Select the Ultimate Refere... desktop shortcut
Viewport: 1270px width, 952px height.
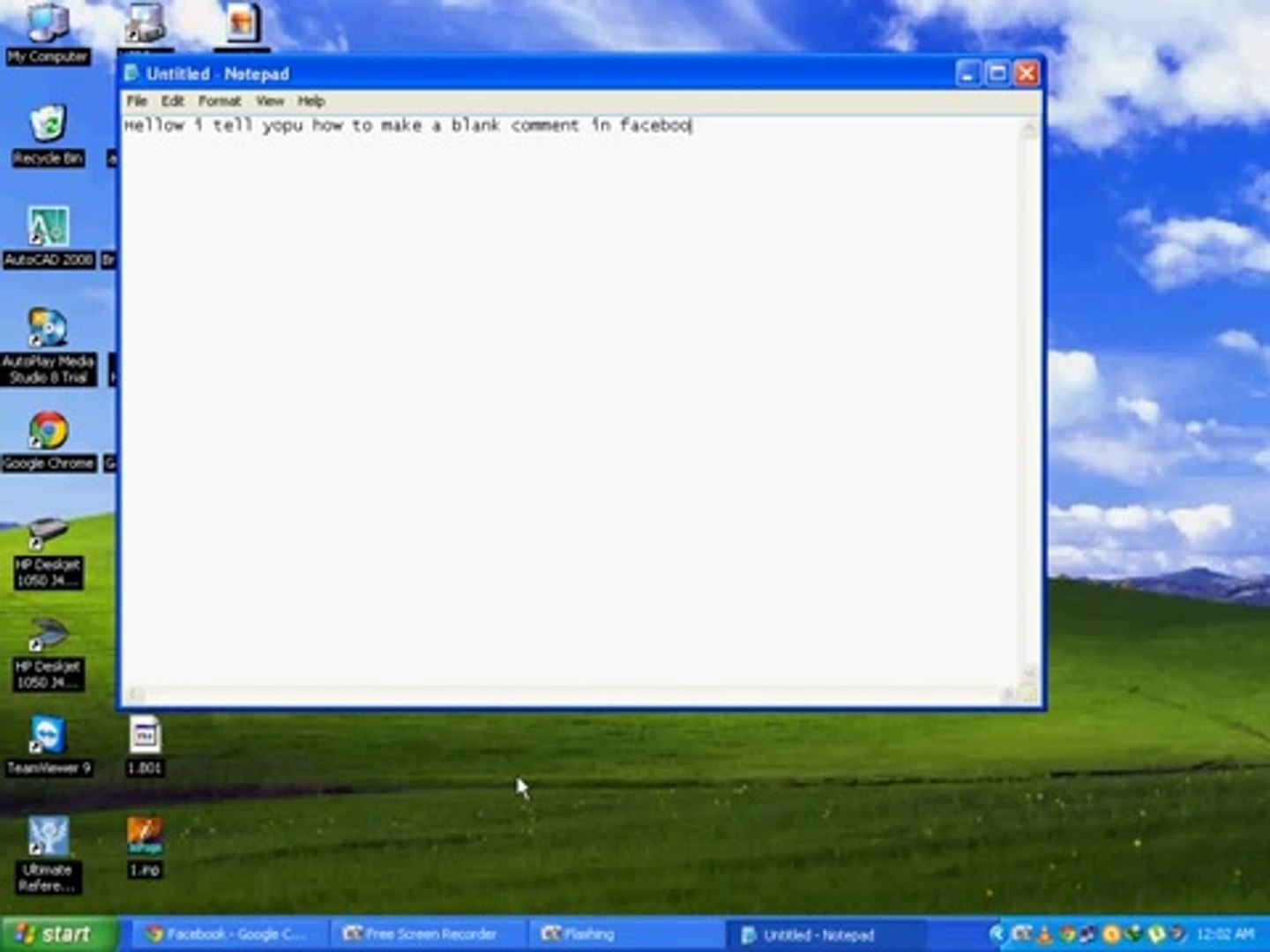click(x=49, y=855)
